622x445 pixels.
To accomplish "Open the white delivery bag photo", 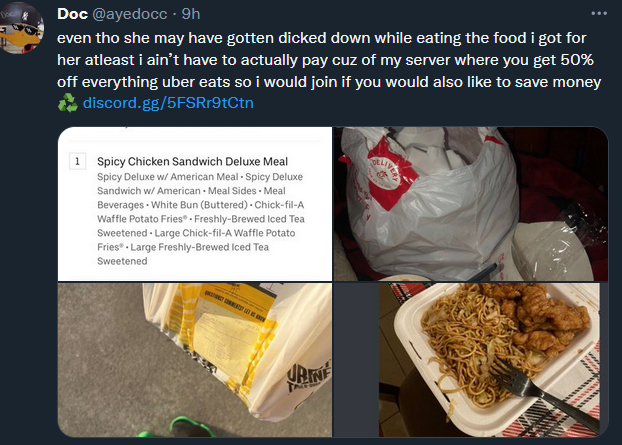I will 471,203.
